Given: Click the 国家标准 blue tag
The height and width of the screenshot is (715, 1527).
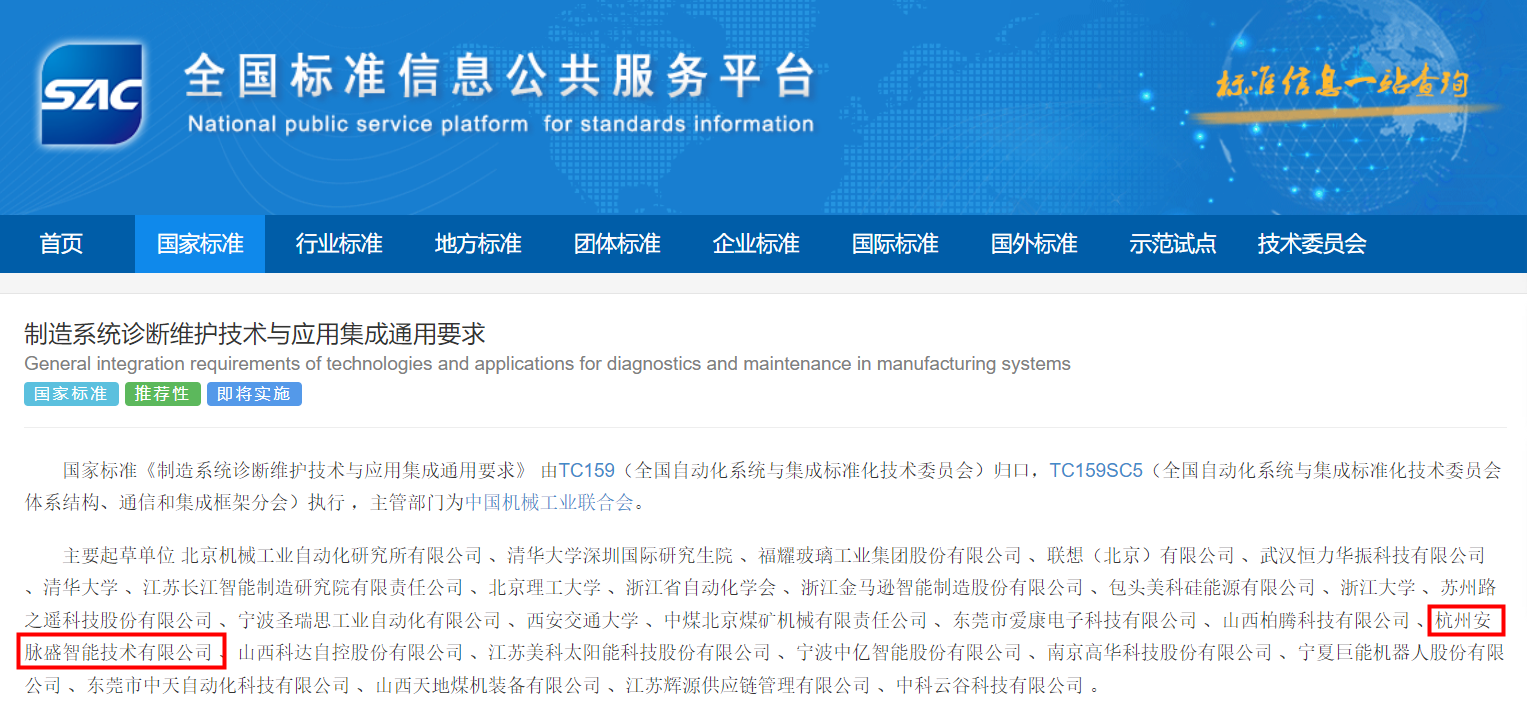Looking at the screenshot, I should coord(71,394).
